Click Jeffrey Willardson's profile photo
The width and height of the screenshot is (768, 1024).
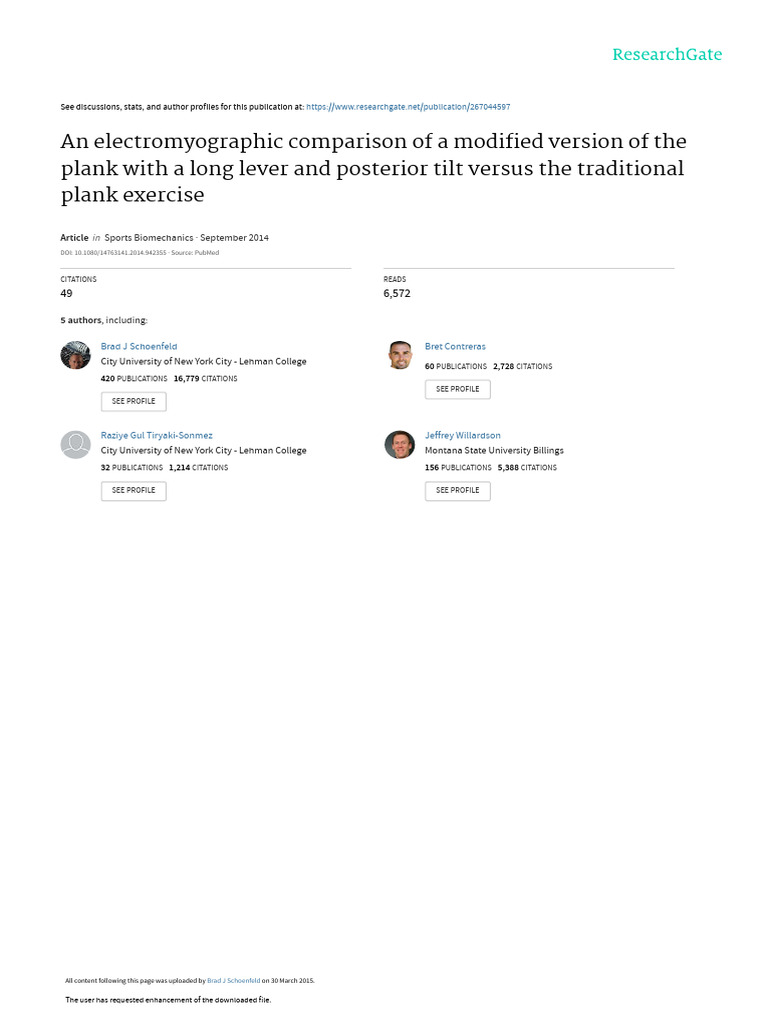[x=400, y=444]
